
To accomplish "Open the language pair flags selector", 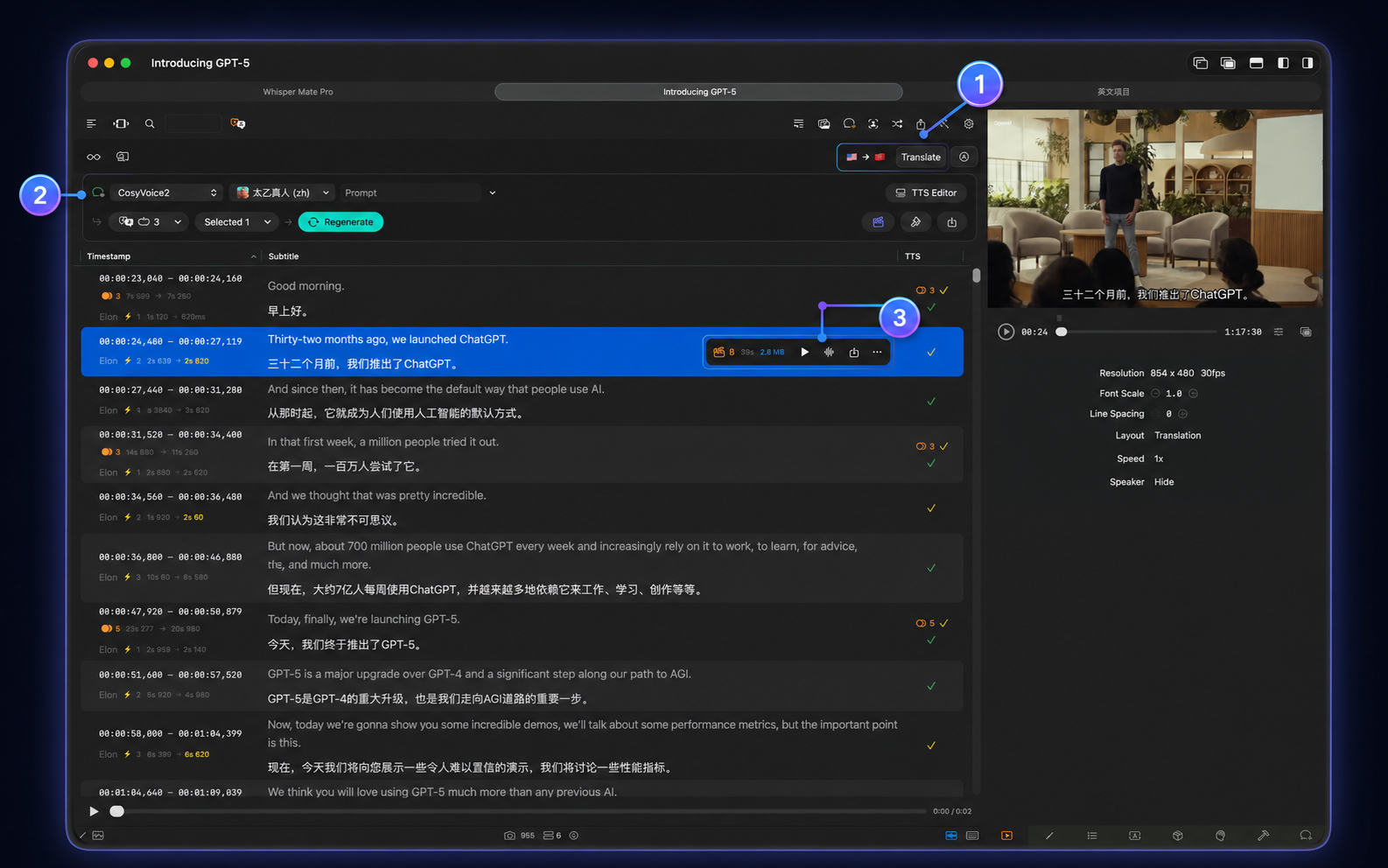I will 866,157.
